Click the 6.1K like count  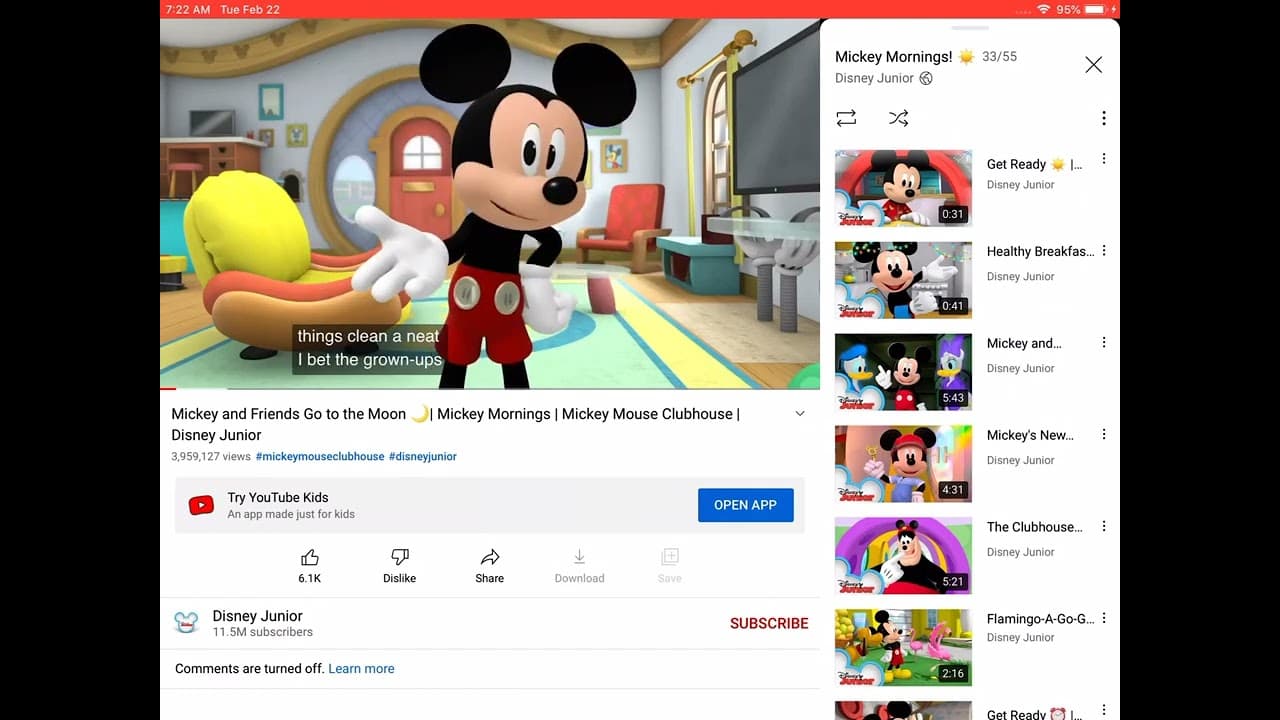(310, 578)
